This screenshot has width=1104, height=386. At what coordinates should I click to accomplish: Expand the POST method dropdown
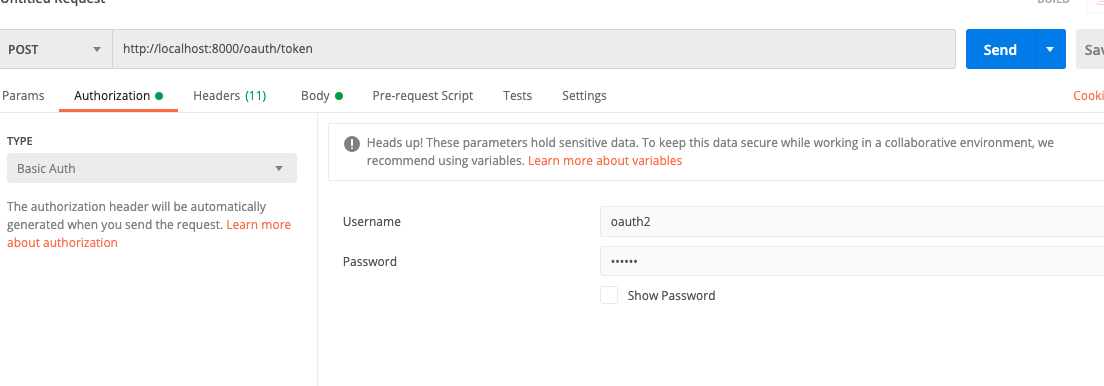[56, 49]
